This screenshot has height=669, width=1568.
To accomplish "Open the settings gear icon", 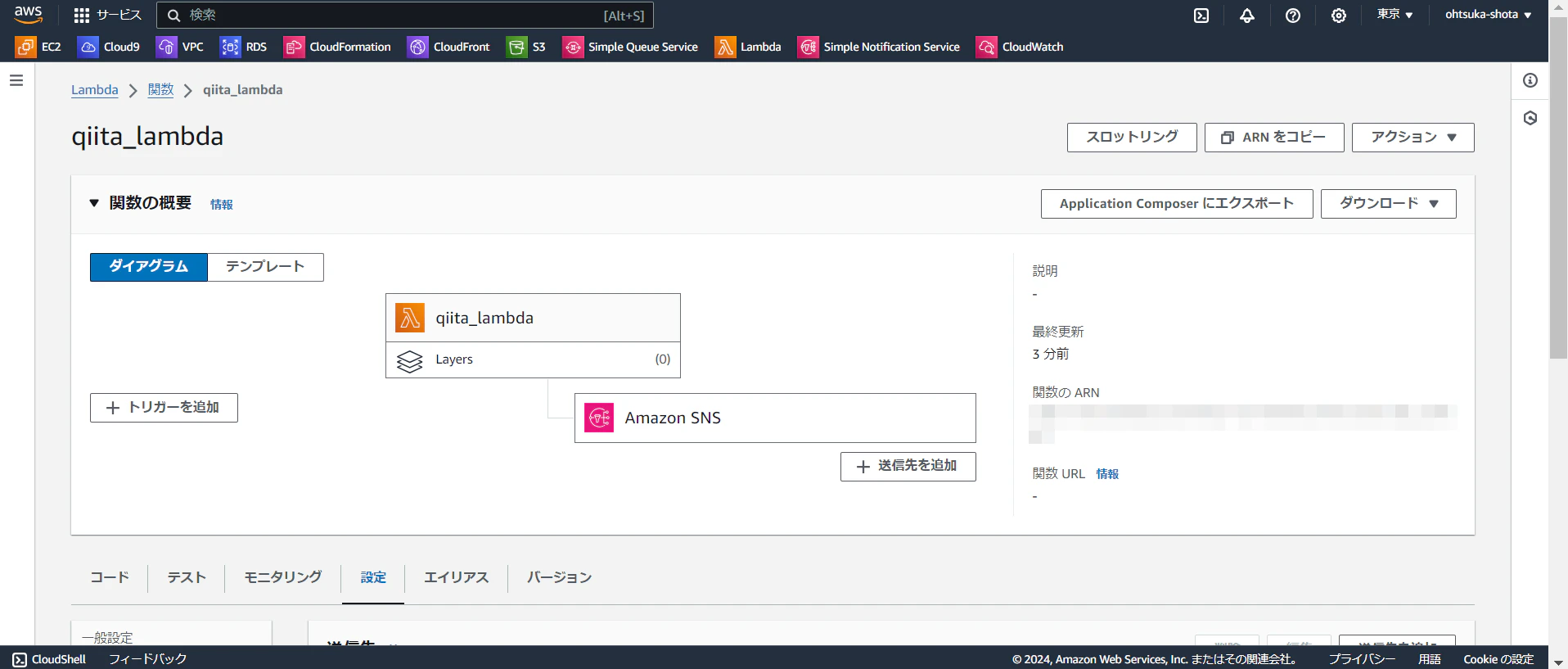I will (1339, 16).
